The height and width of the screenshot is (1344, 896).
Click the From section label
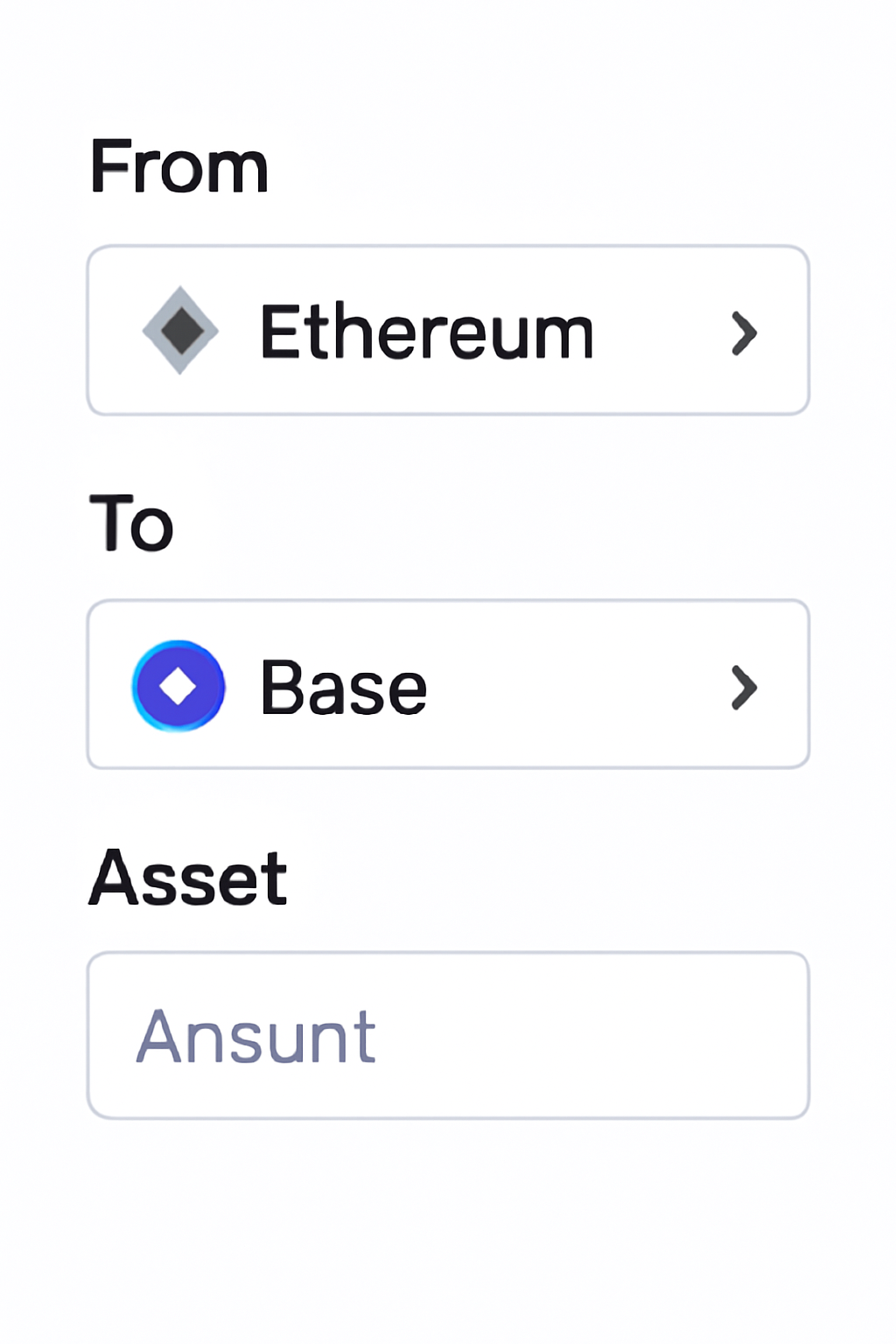point(179,166)
